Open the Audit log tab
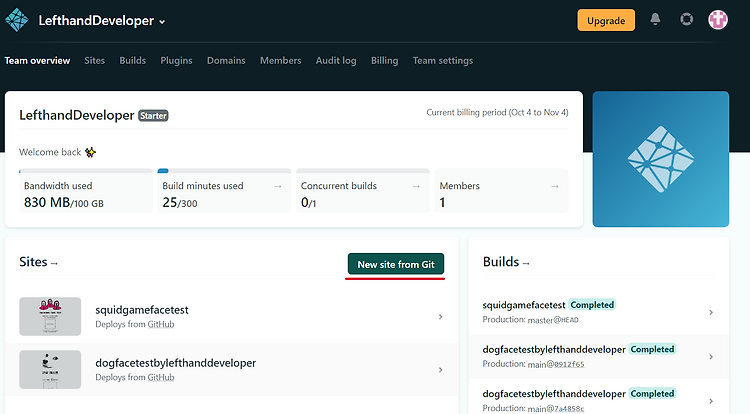Screen dimensions: 750x414 (336, 61)
